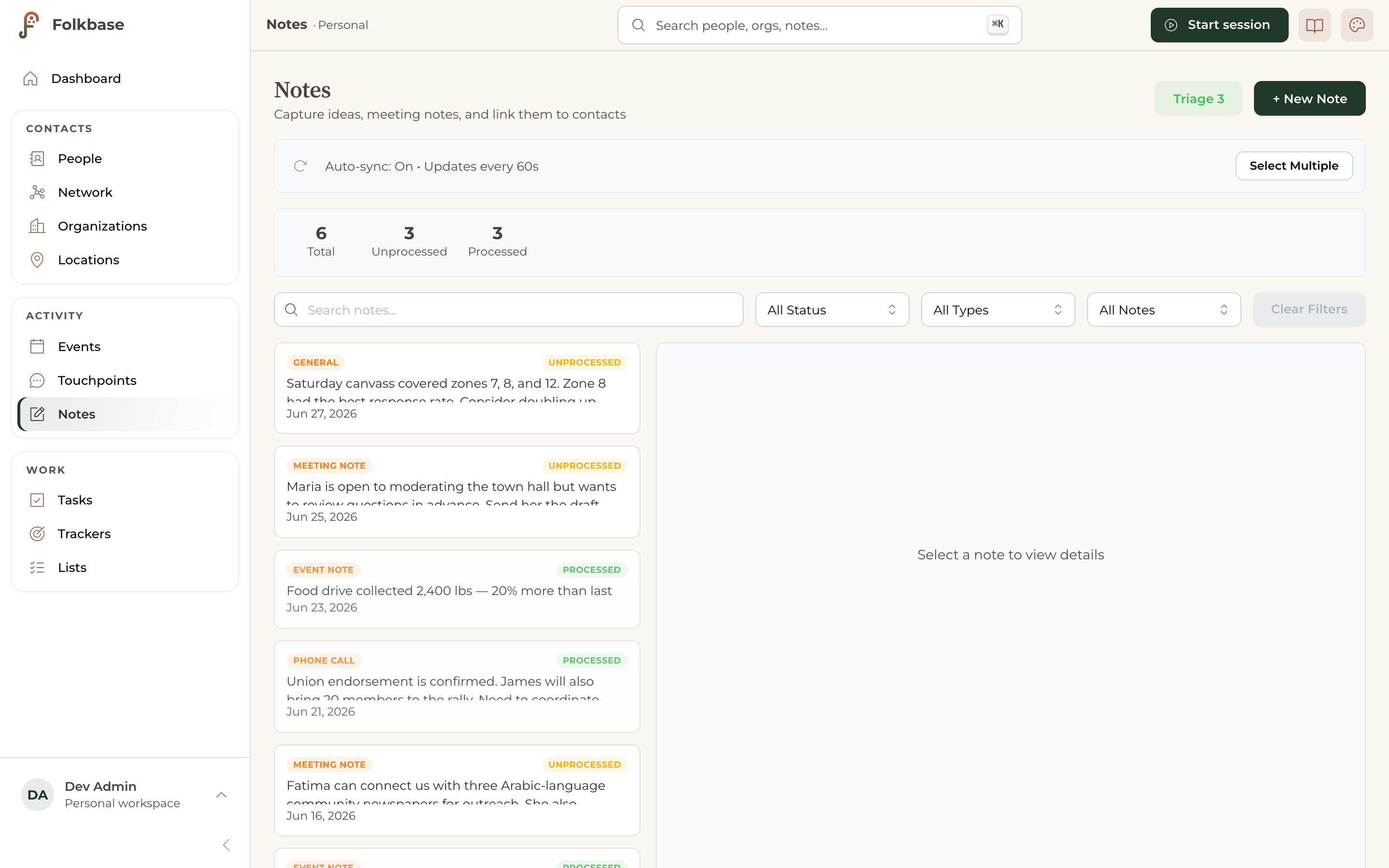Screen dimensions: 1389x868
Task: Open the Food drive event note
Action: 457,589
